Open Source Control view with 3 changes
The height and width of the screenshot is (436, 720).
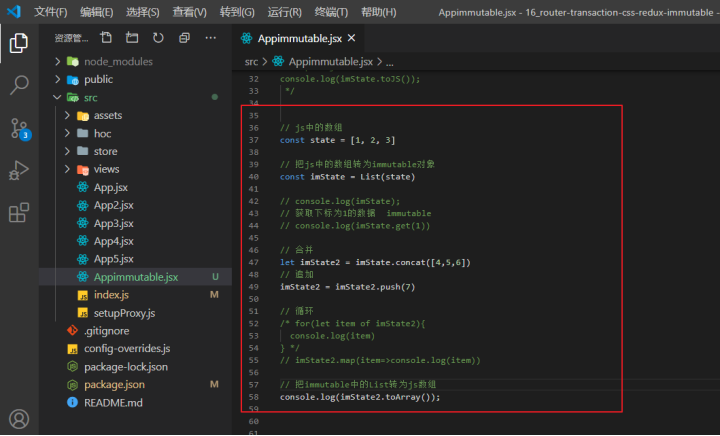tap(20, 128)
